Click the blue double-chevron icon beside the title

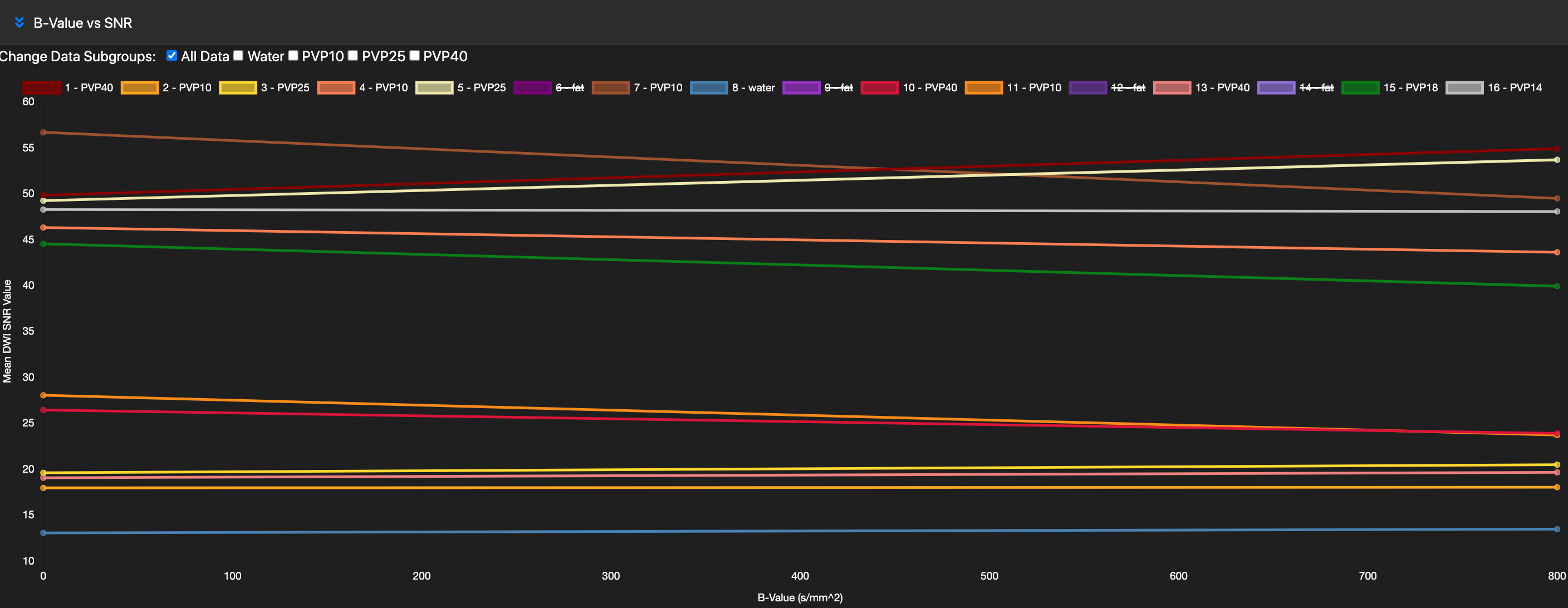(19, 22)
